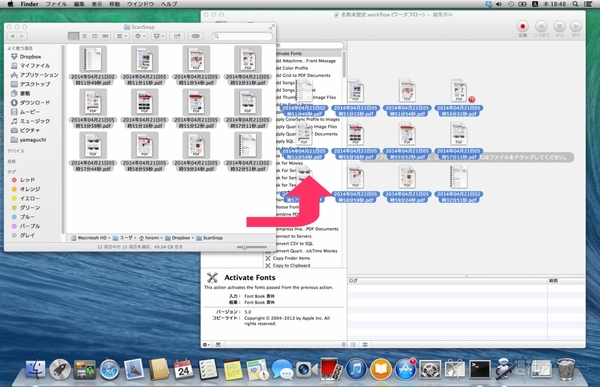Screen dimensions: 600x387
Task: Adjust the Finder icon size slider
Action: pos(252,247)
